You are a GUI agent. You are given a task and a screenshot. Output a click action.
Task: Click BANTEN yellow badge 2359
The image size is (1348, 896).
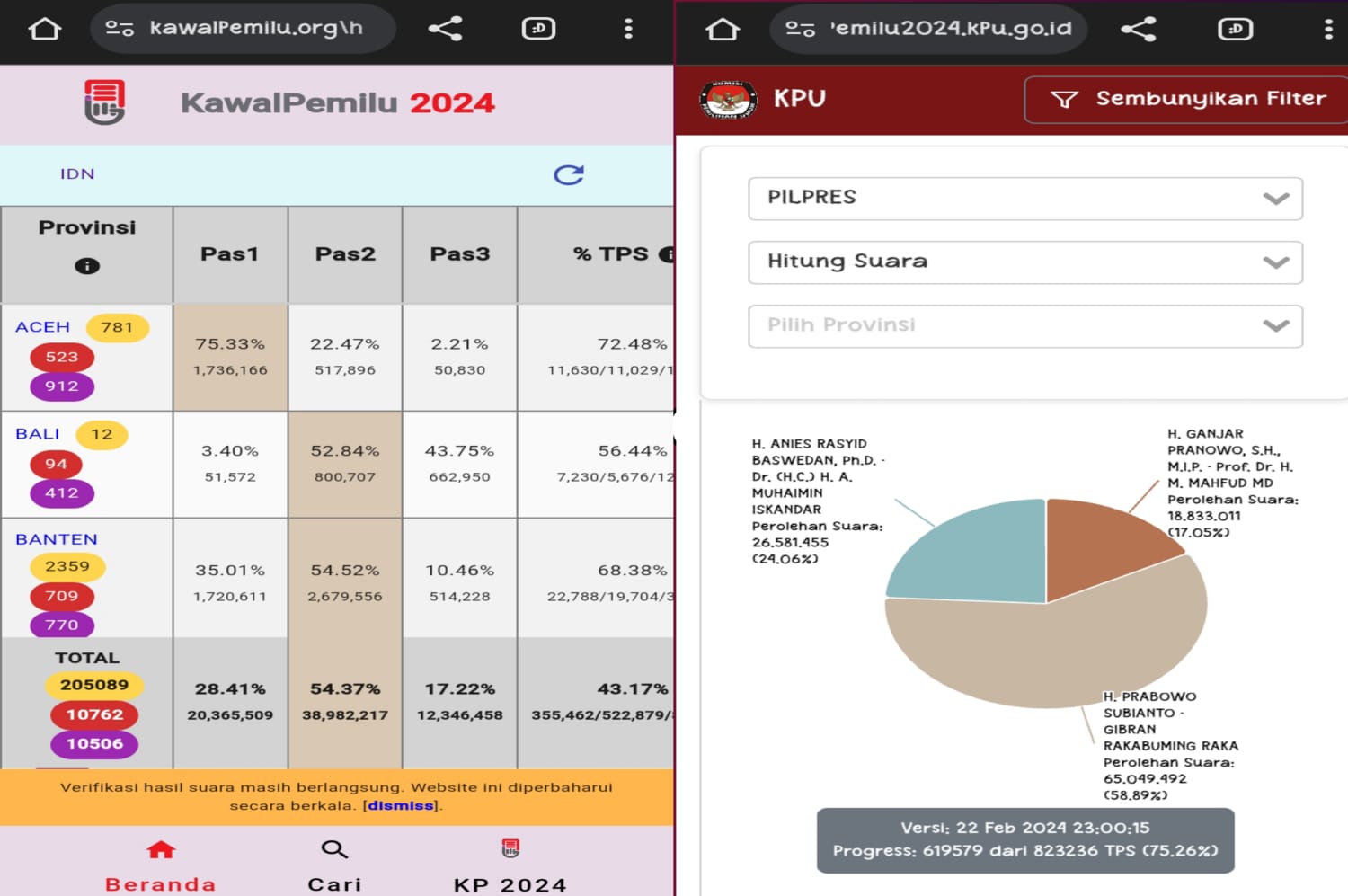[67, 566]
